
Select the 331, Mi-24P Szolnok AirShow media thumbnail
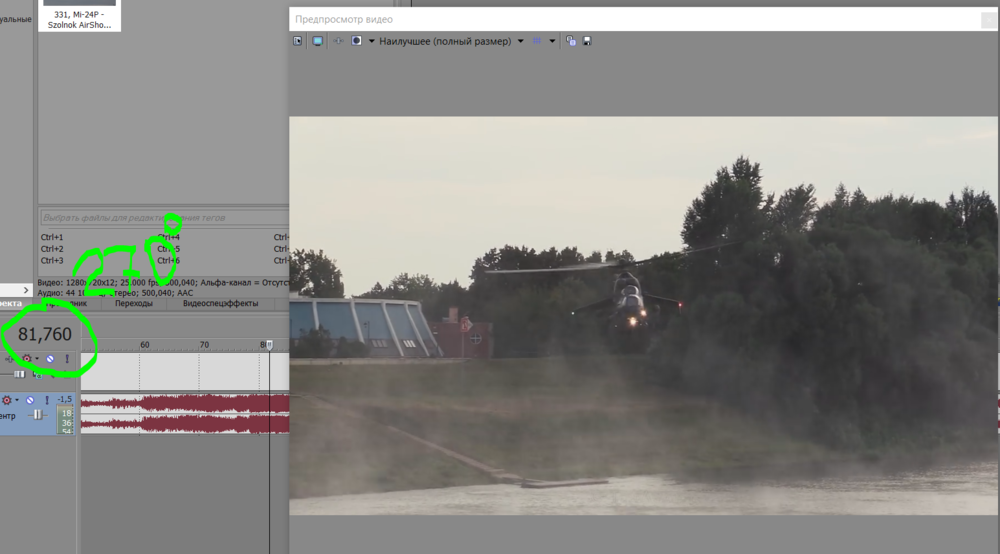pyautogui.click(x=79, y=15)
